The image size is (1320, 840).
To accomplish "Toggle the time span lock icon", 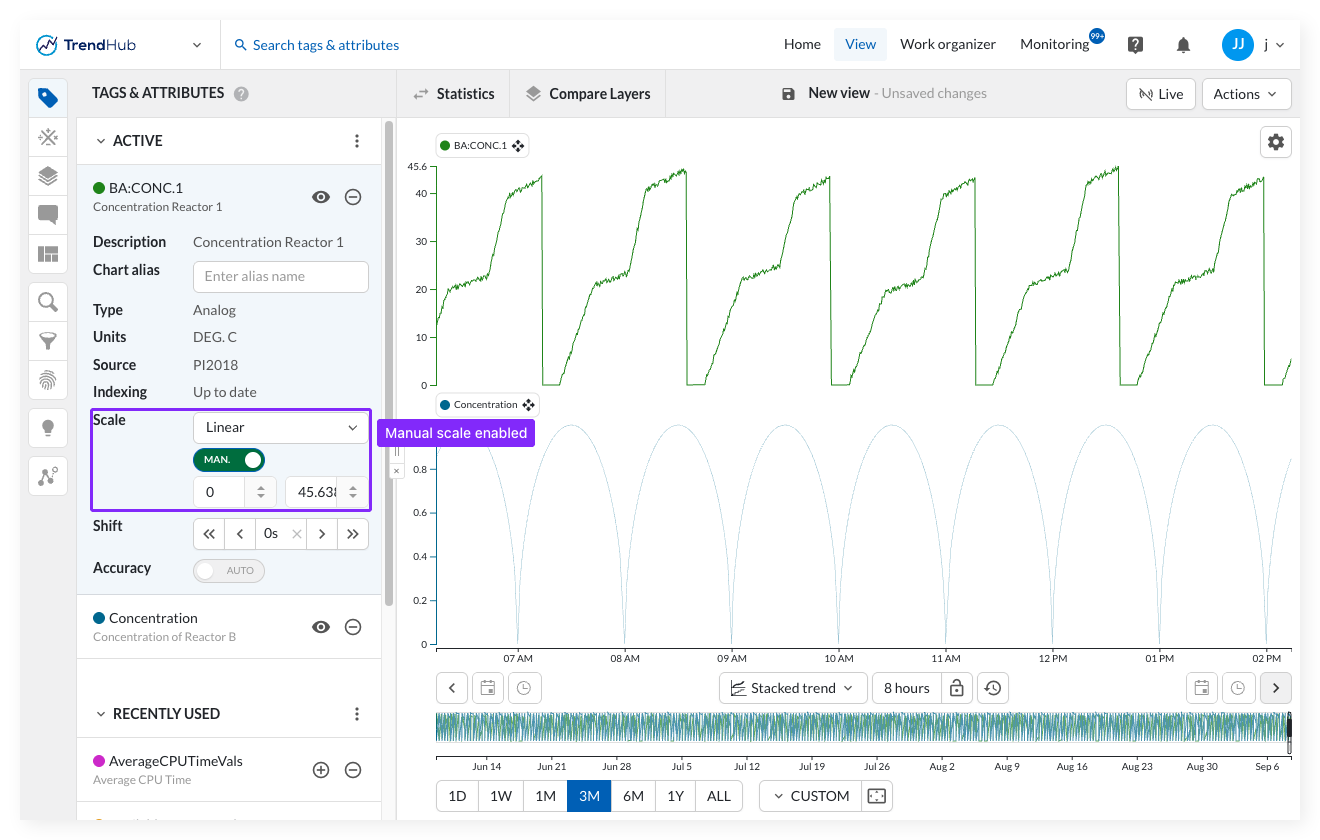I will [957, 688].
